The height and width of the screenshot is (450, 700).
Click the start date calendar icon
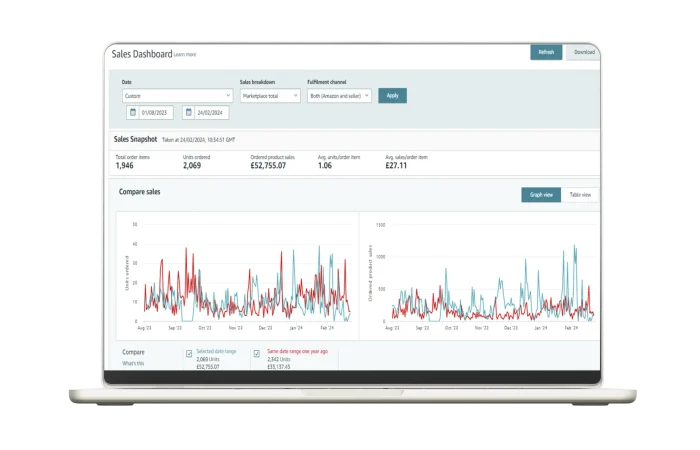133,113
